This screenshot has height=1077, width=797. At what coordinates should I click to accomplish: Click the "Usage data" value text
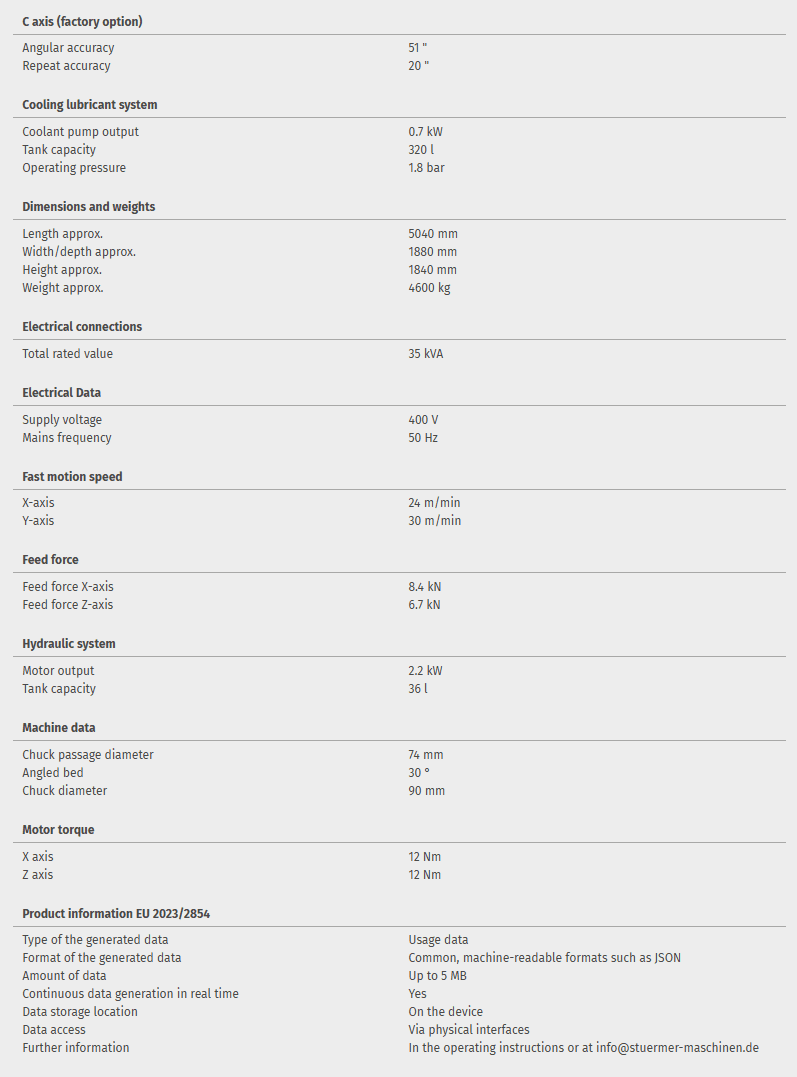coord(438,940)
